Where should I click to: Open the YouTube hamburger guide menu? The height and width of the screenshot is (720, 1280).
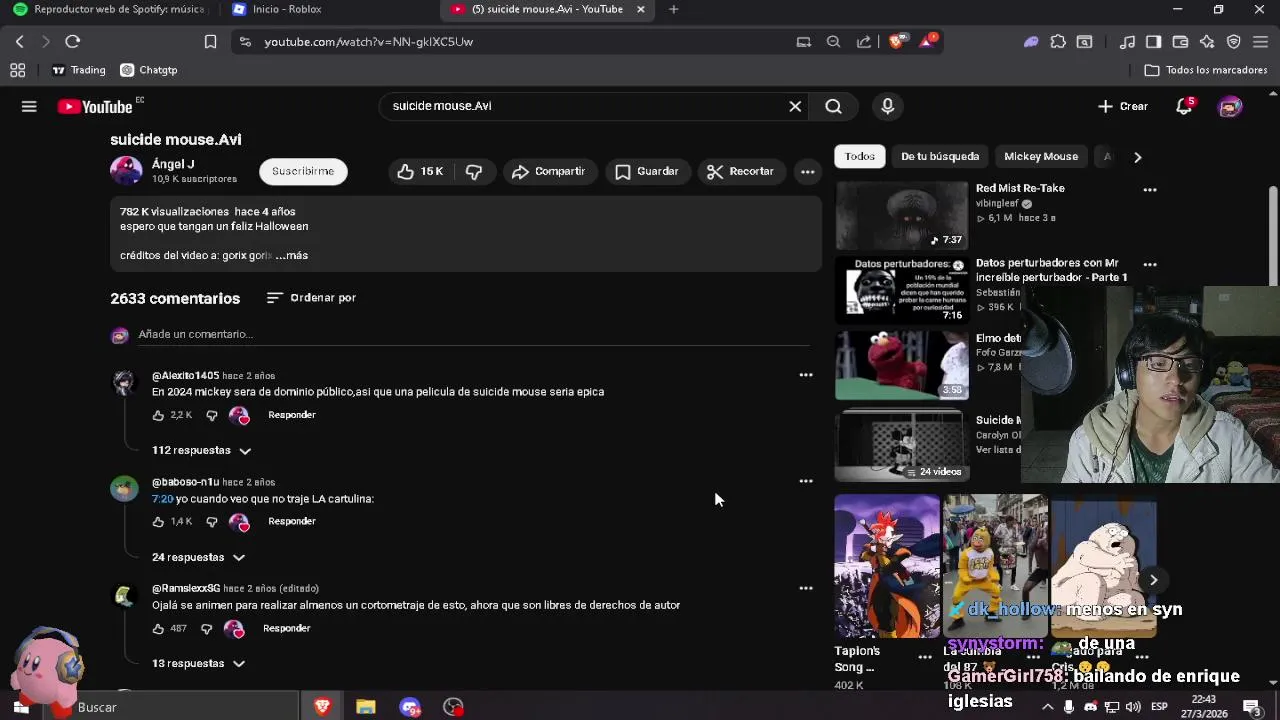(29, 106)
